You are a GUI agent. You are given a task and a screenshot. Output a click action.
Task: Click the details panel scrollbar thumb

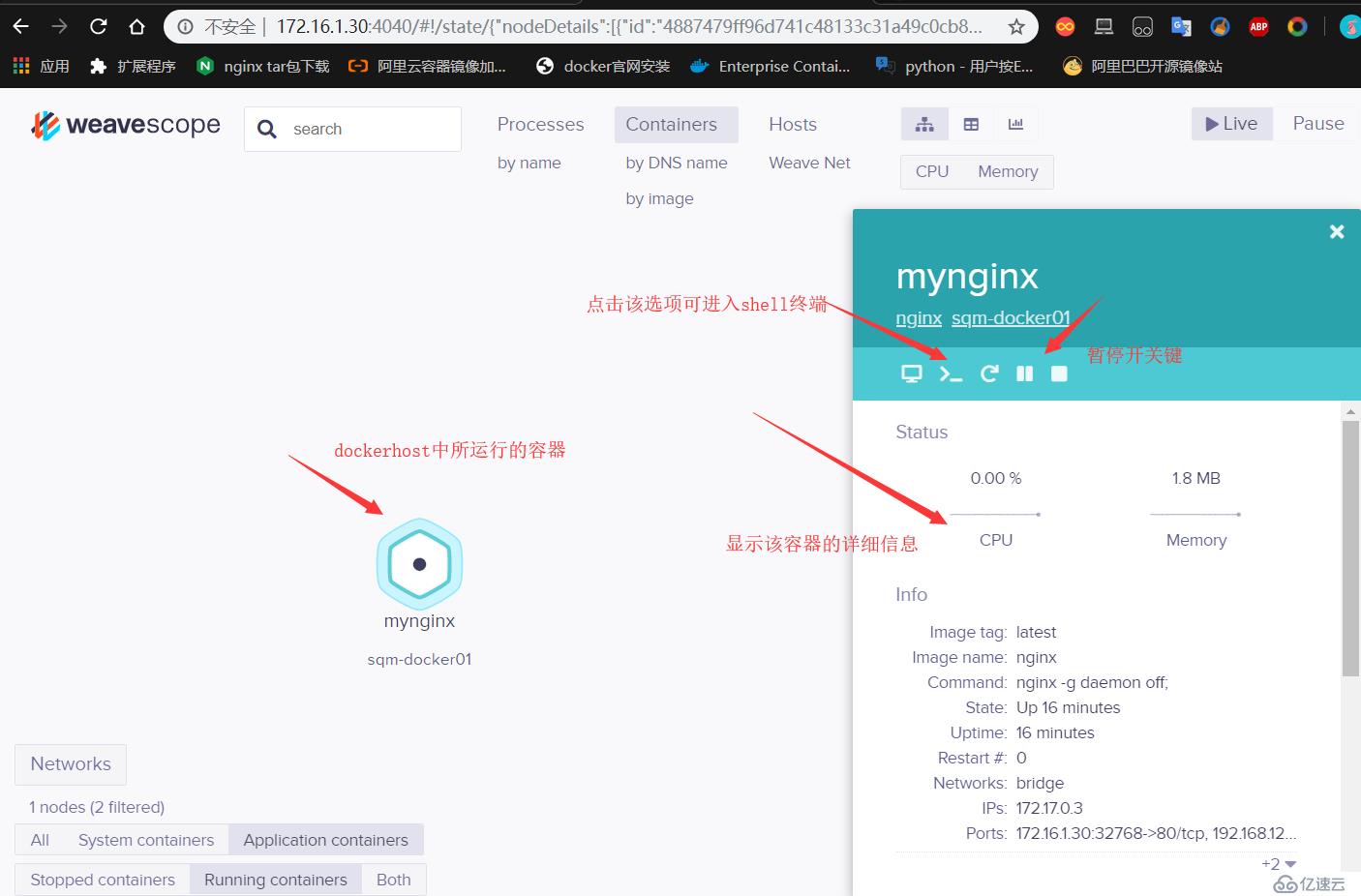coord(1350,547)
